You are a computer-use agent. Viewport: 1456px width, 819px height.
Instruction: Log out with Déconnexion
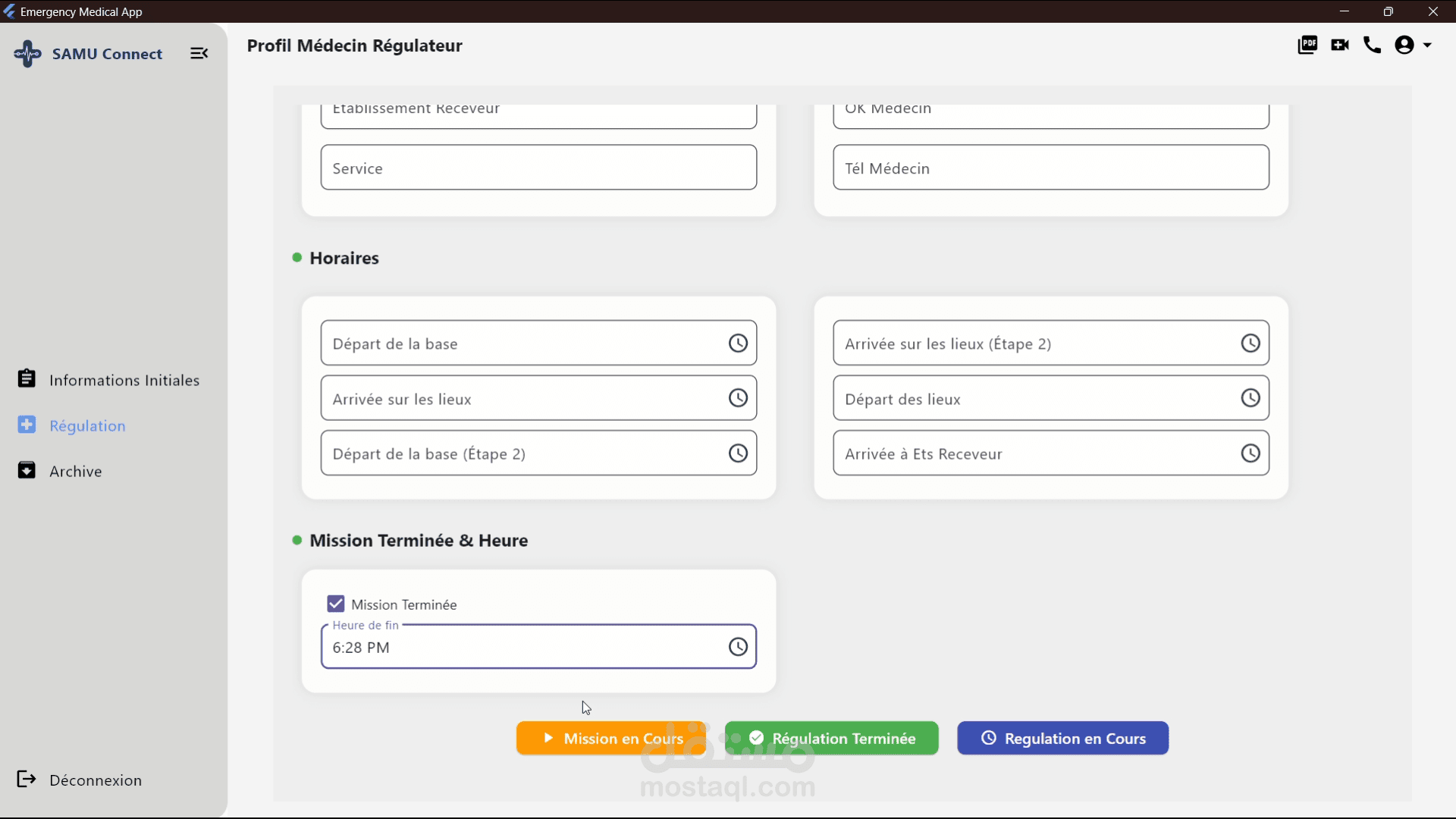tap(80, 780)
